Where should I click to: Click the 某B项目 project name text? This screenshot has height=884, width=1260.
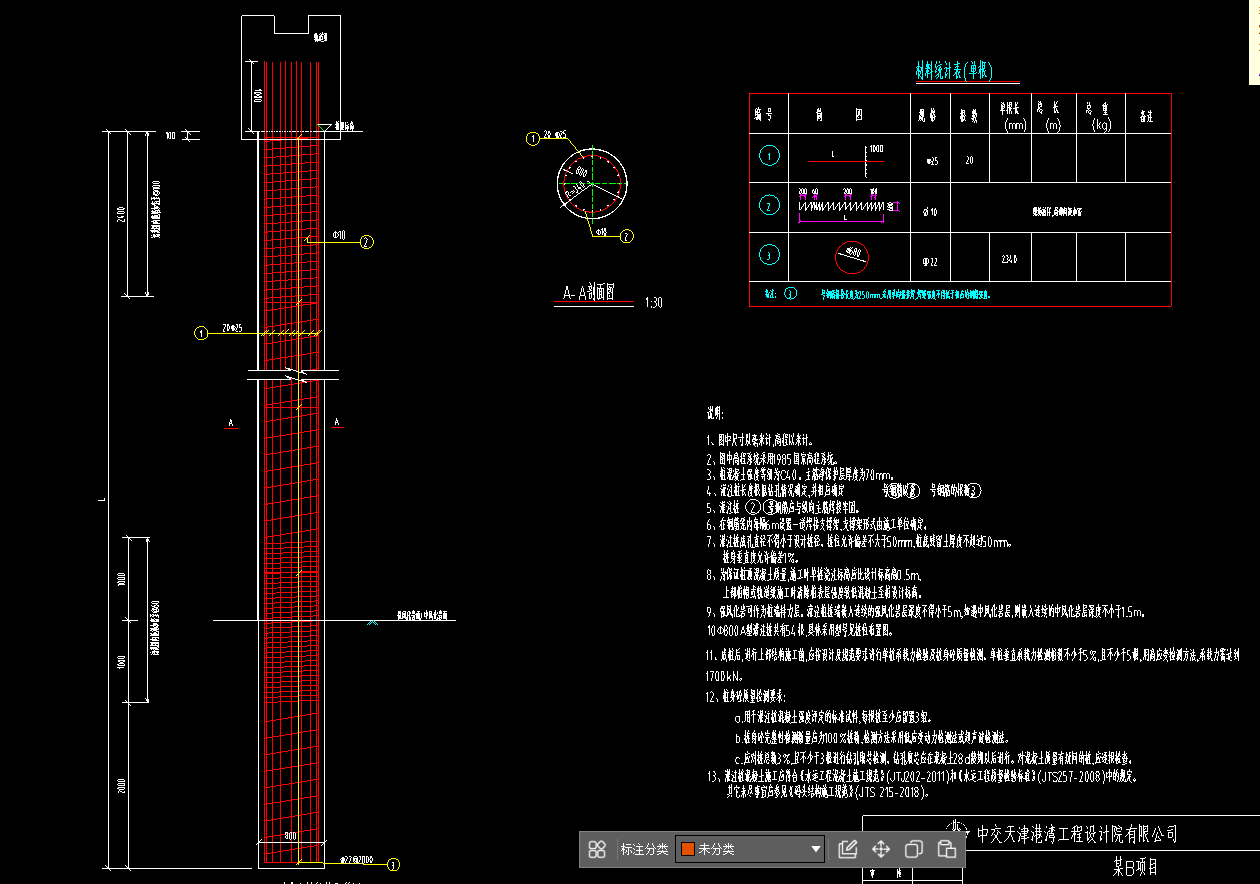click(x=1135, y=867)
